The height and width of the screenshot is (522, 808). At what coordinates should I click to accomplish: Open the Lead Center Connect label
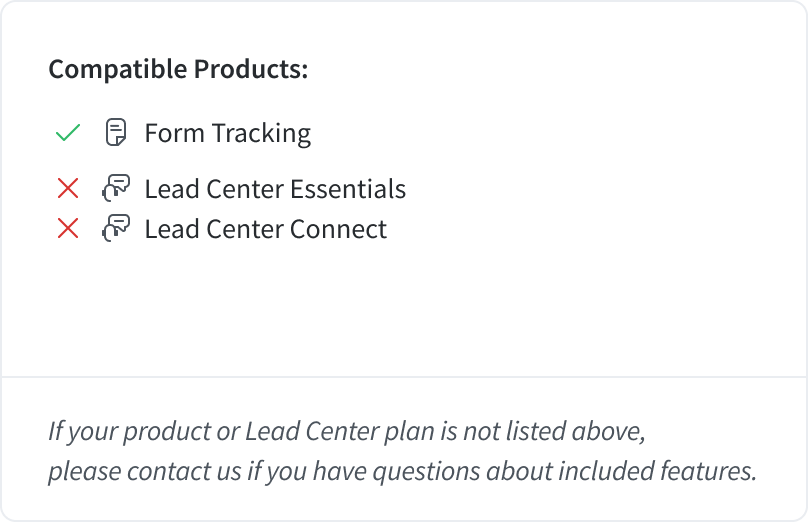tap(265, 229)
